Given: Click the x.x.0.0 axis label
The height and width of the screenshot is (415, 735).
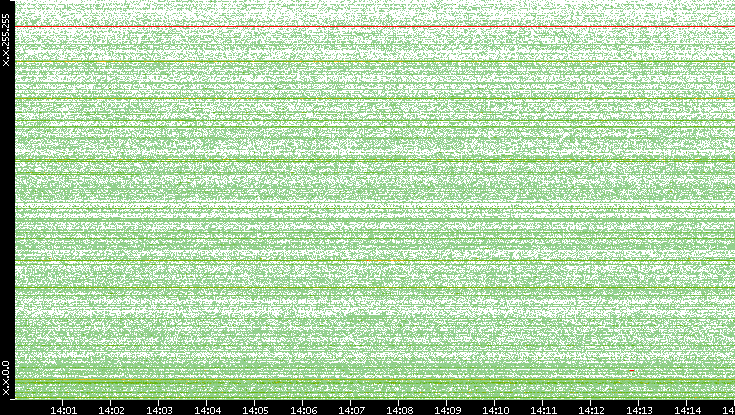Looking at the screenshot, I should tap(6, 378).
